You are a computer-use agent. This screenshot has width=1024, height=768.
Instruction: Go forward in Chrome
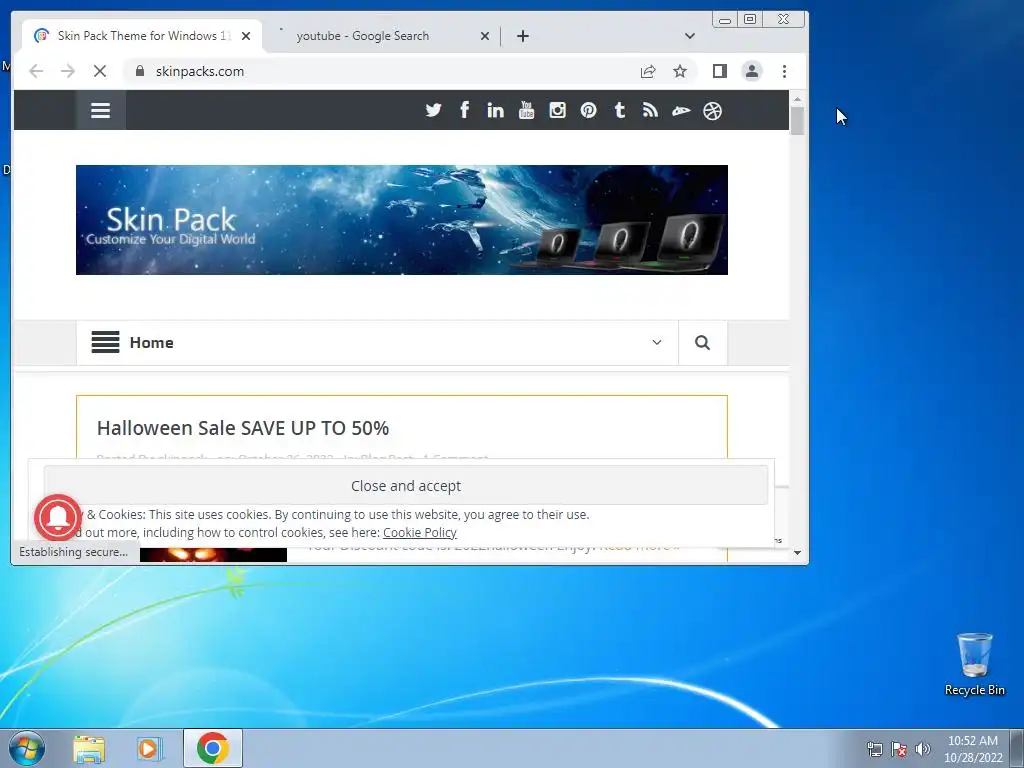coord(68,71)
